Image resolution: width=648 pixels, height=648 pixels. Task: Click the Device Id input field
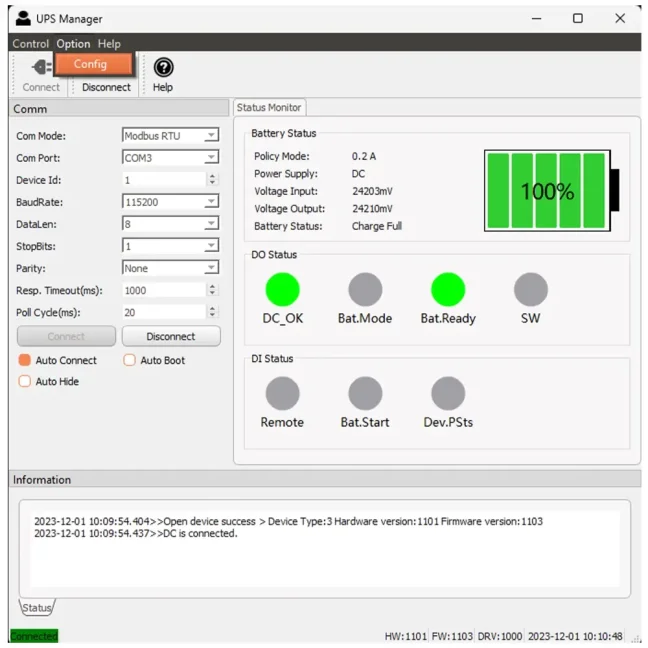tap(164, 180)
